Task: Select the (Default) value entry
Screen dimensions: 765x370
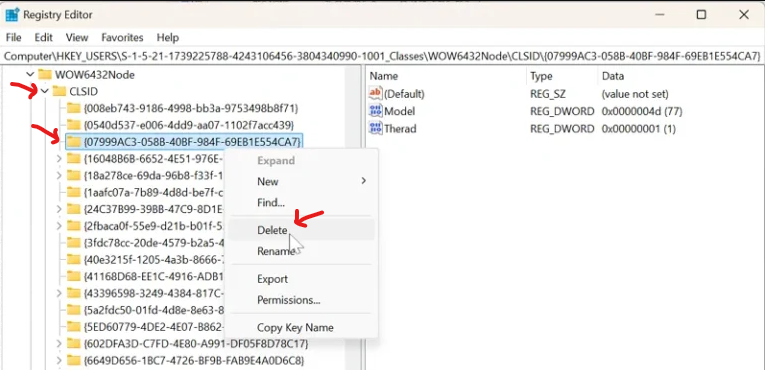Action: point(404,94)
